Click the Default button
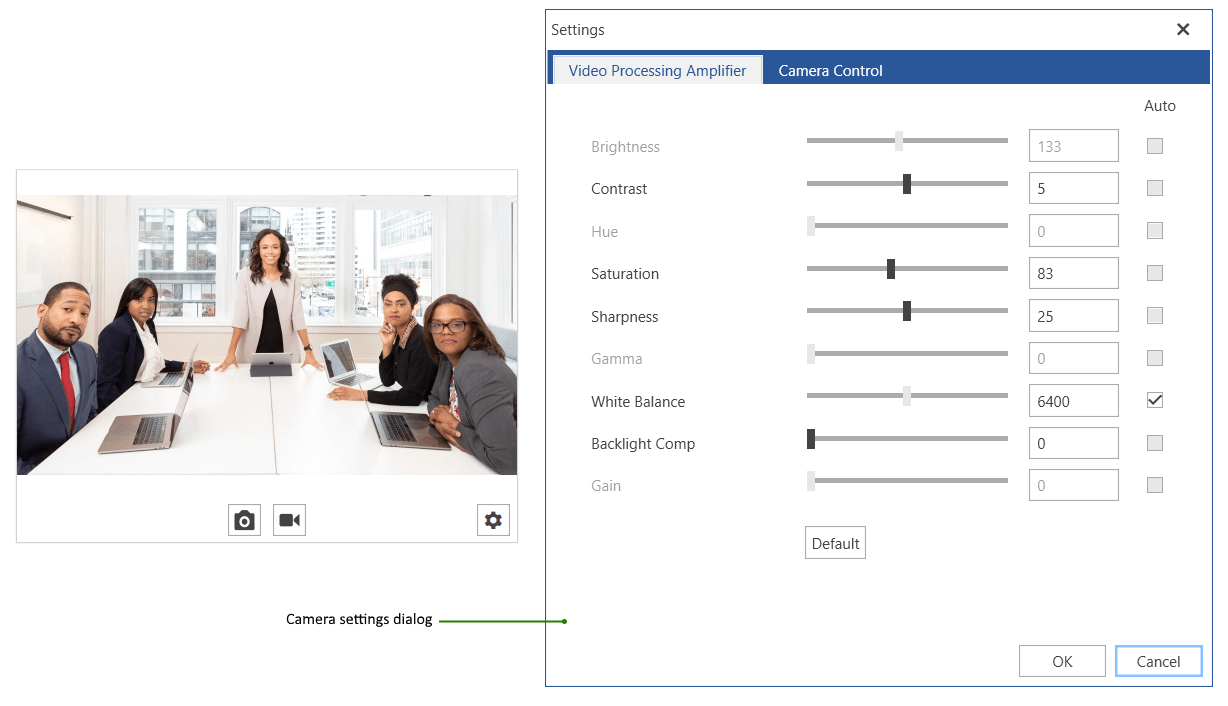 click(x=835, y=542)
